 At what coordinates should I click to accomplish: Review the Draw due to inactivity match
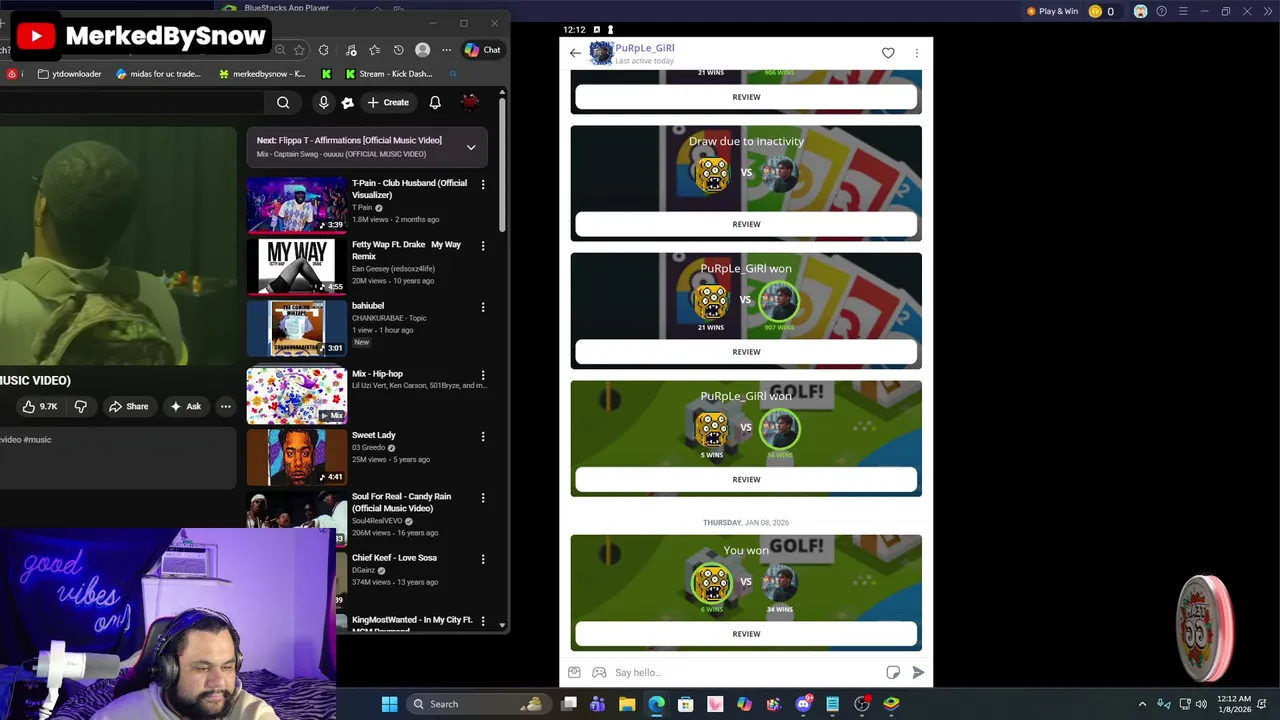pos(746,224)
